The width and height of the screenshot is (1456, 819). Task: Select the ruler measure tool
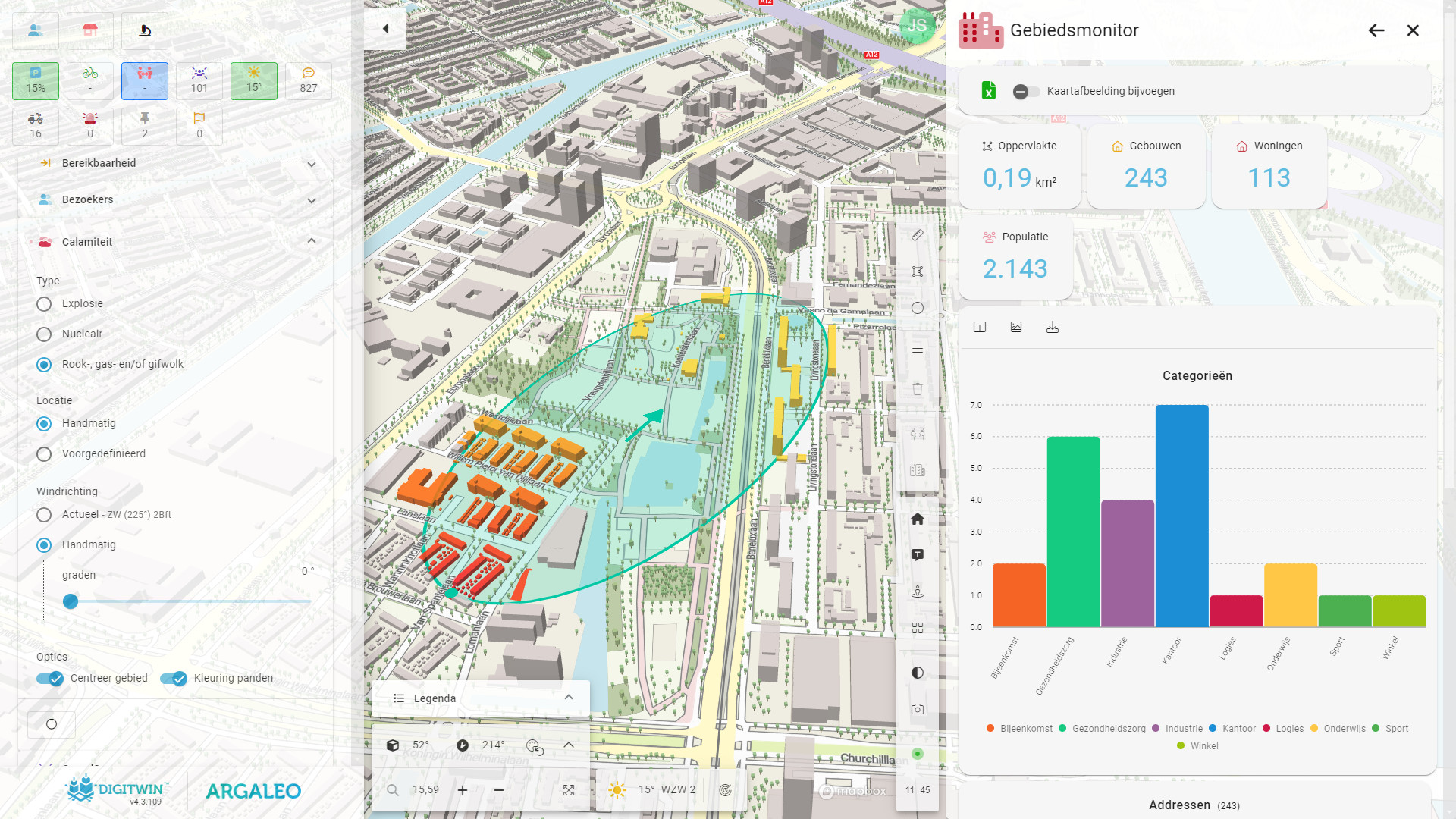(x=917, y=235)
